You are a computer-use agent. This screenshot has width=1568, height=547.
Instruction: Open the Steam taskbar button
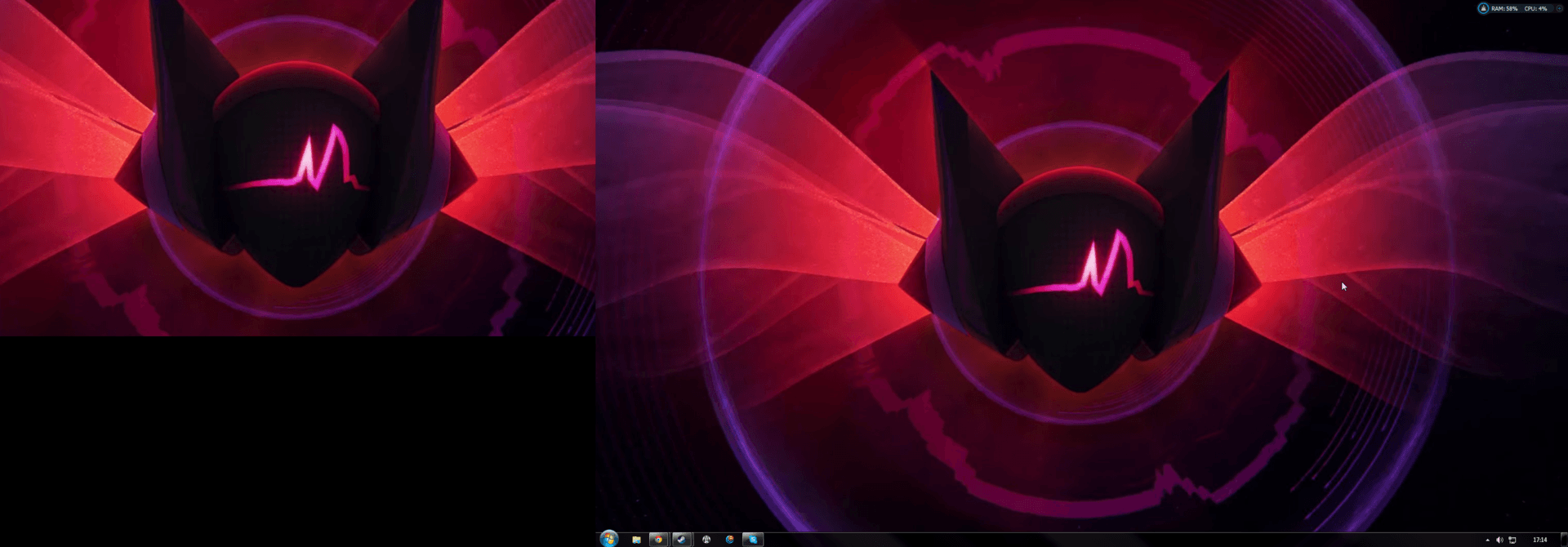click(x=682, y=540)
